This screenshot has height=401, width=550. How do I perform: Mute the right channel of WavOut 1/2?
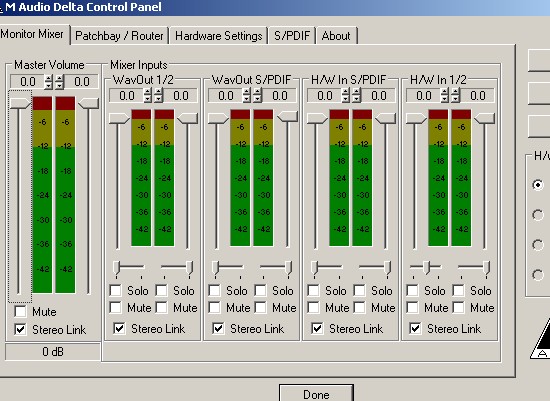click(x=161, y=308)
